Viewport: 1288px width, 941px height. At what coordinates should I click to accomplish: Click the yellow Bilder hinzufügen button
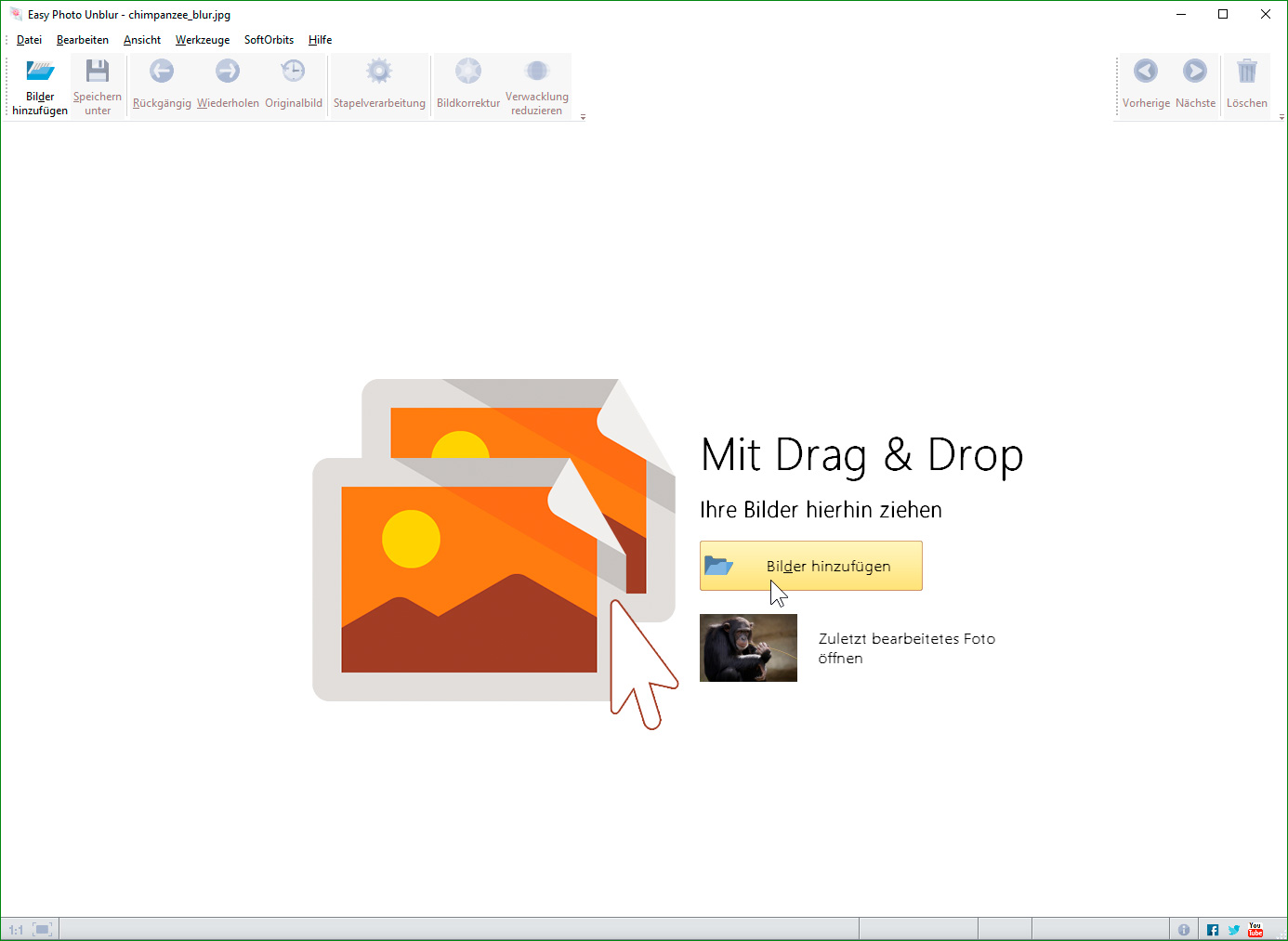[810, 566]
